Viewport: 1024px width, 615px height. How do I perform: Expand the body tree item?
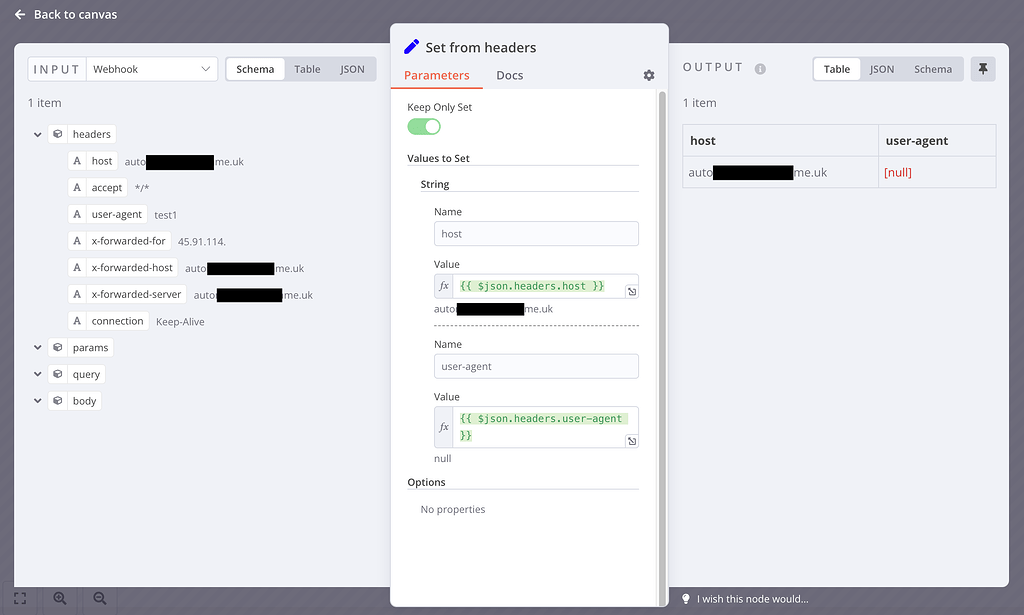[37, 400]
